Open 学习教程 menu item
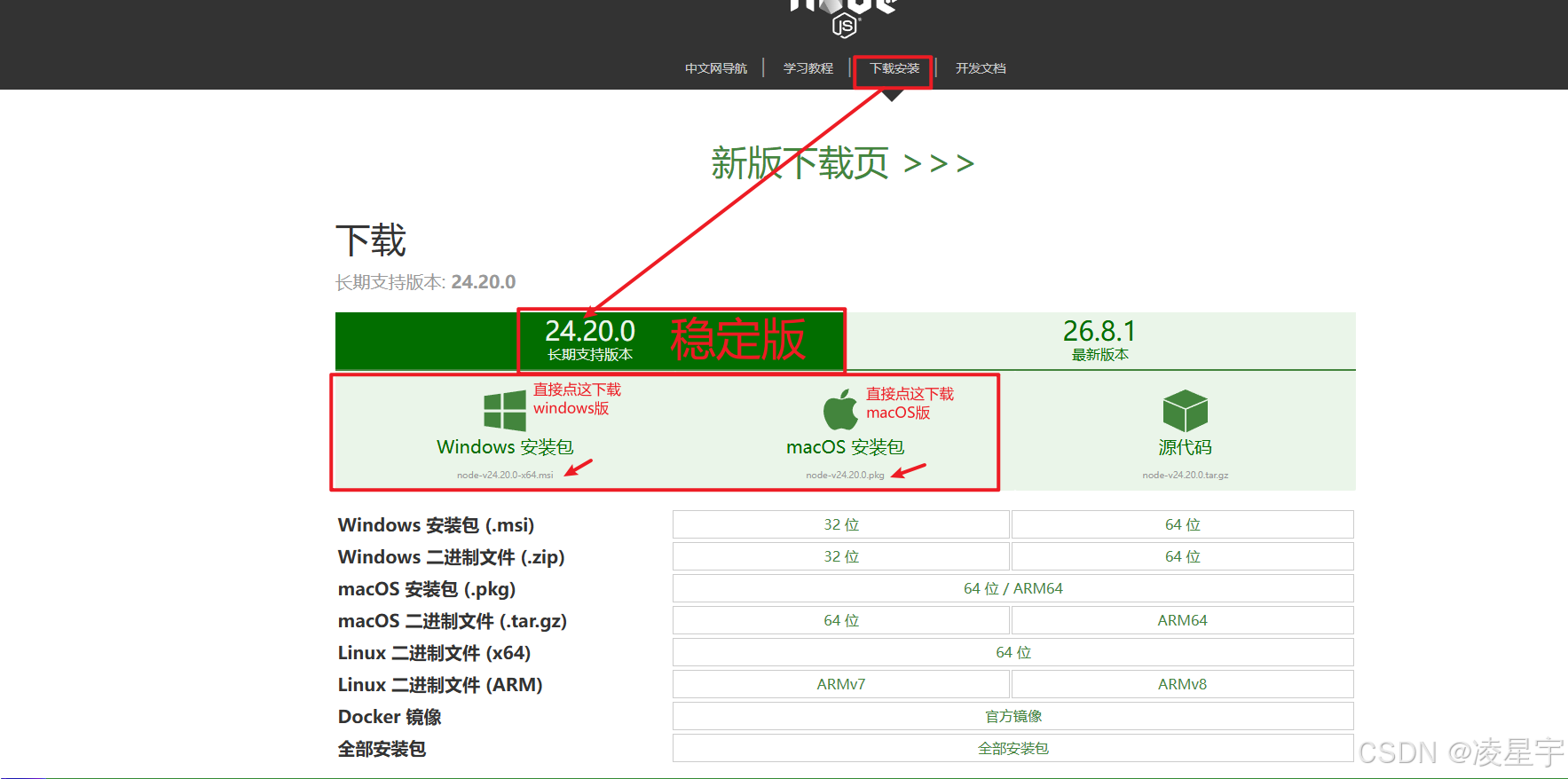This screenshot has height=779, width=1568. click(808, 68)
